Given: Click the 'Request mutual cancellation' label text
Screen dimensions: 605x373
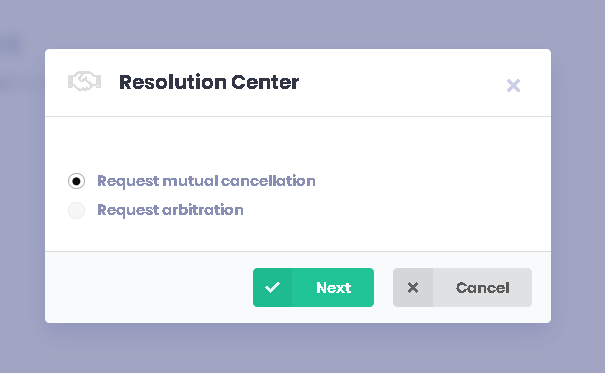Looking at the screenshot, I should point(206,181).
